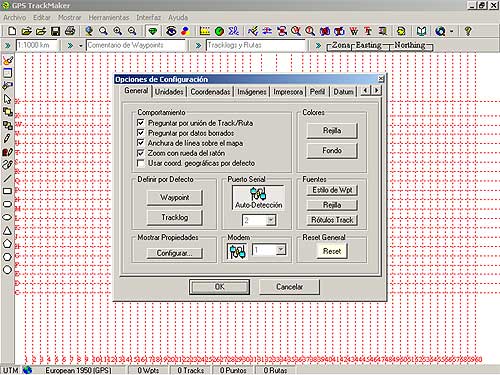500x375 pixels.
Task: Click the green circle icon in toolbar
Action: 219,31
